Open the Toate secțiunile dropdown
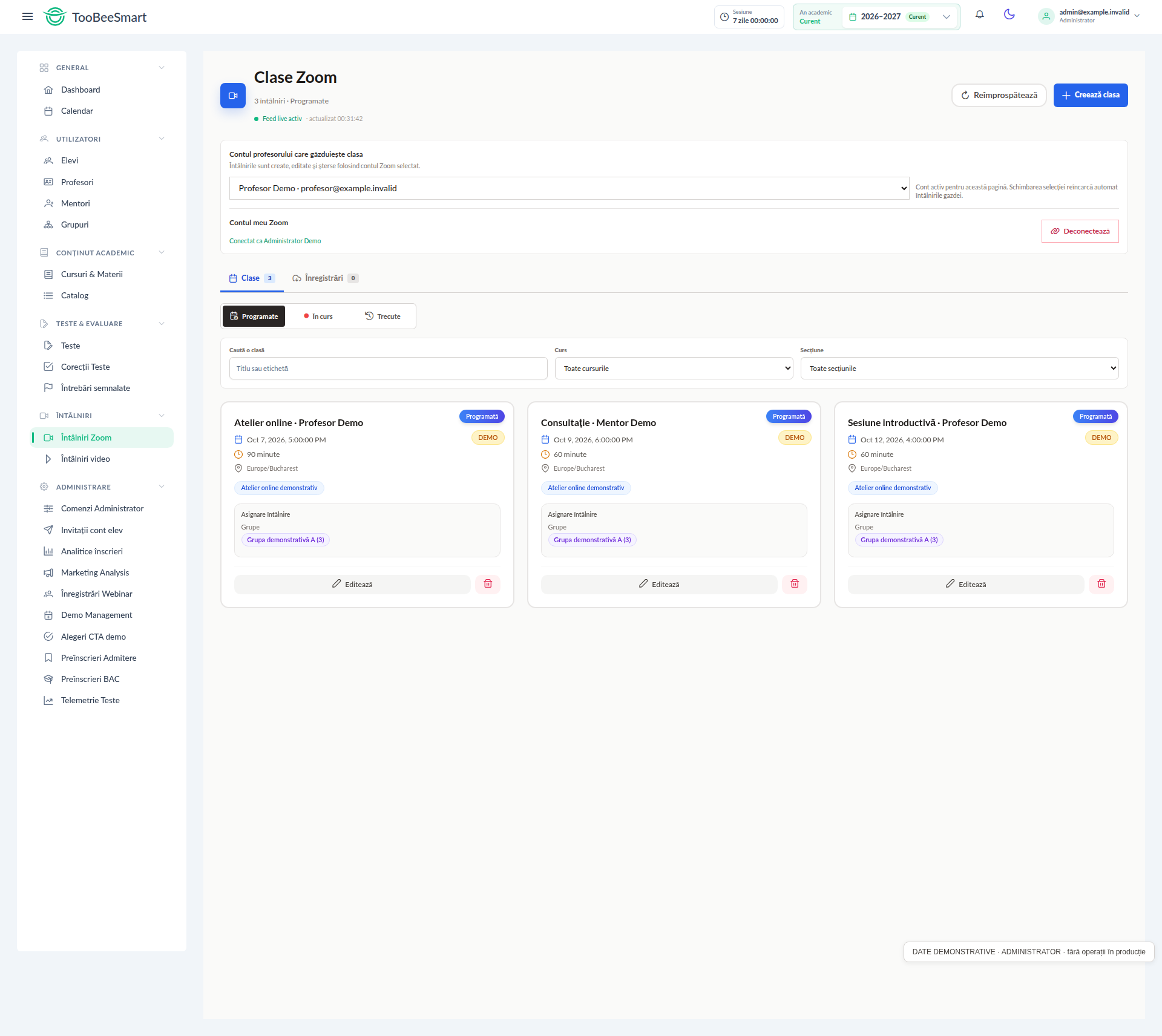1162x1036 pixels. tap(959, 369)
